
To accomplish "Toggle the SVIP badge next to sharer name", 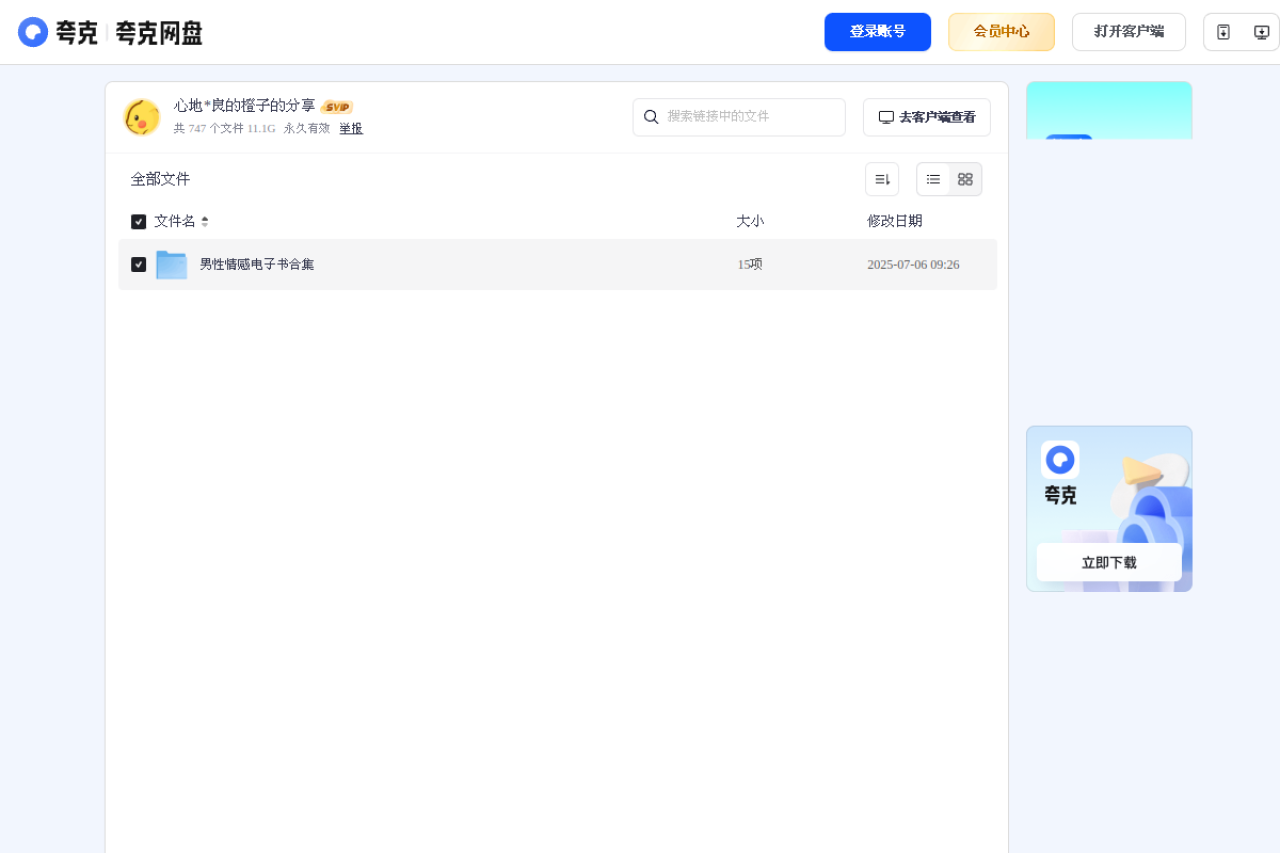I will (x=337, y=106).
